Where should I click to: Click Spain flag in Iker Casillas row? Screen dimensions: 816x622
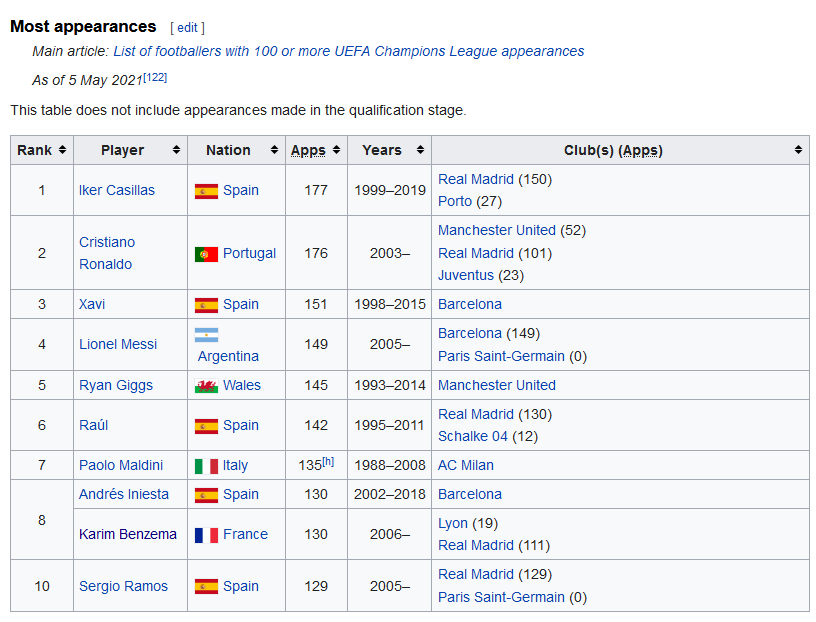[x=206, y=191]
